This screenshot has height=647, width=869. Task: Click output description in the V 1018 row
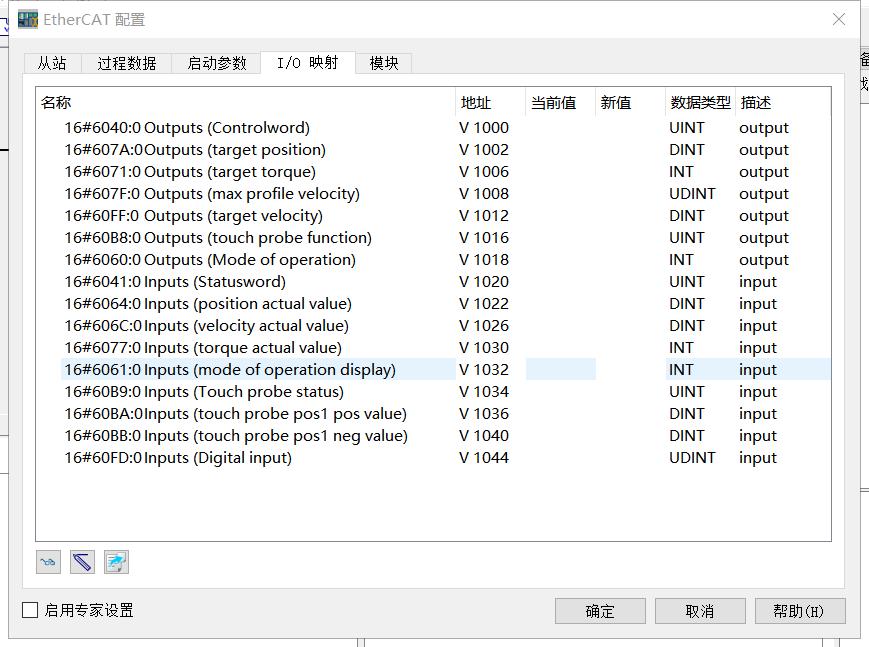point(764,260)
